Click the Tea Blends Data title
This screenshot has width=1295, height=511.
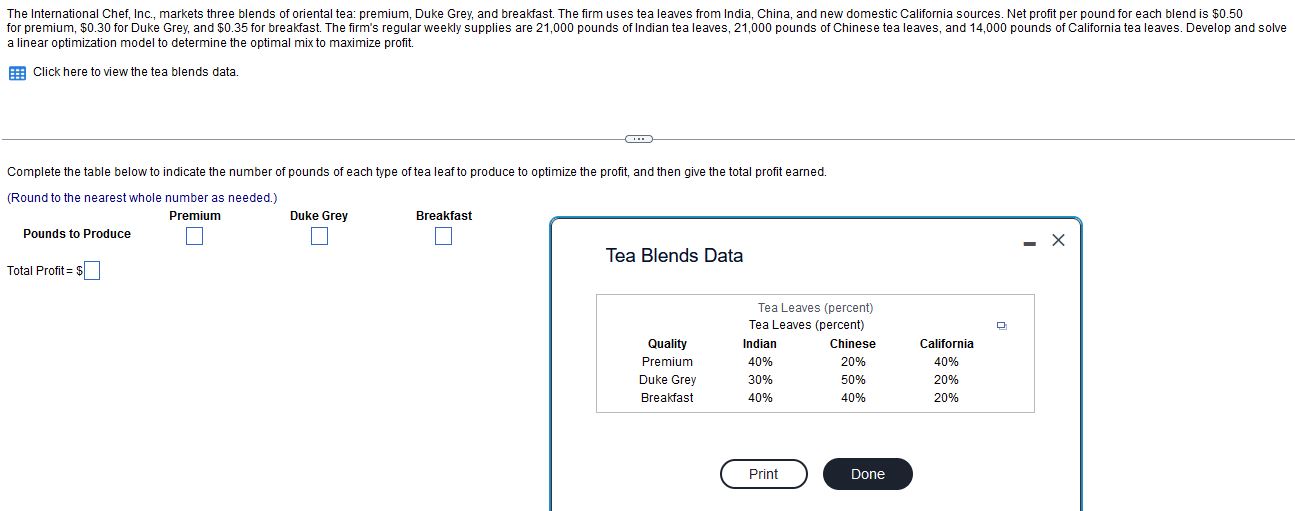coord(674,256)
